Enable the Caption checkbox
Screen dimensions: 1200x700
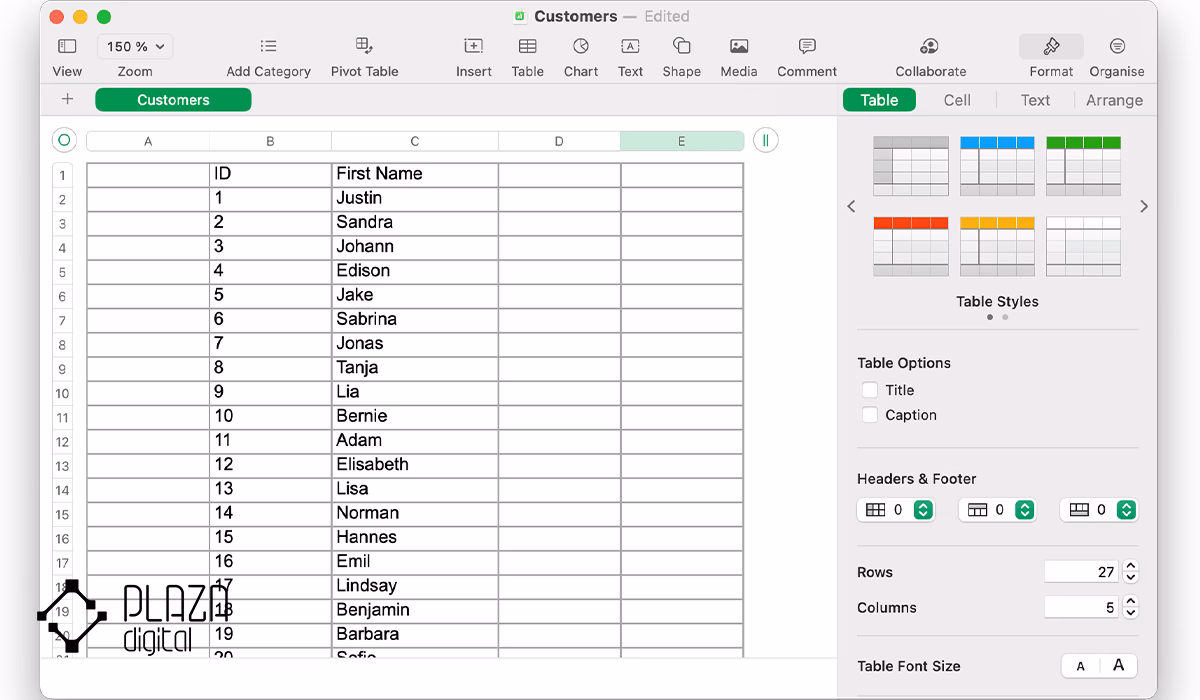870,415
